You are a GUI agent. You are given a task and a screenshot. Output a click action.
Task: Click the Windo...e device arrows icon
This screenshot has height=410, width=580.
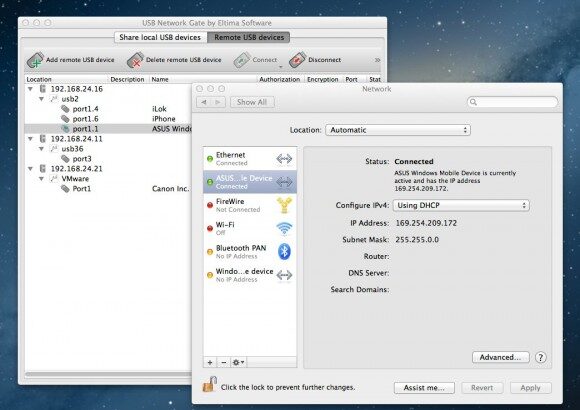[284, 275]
